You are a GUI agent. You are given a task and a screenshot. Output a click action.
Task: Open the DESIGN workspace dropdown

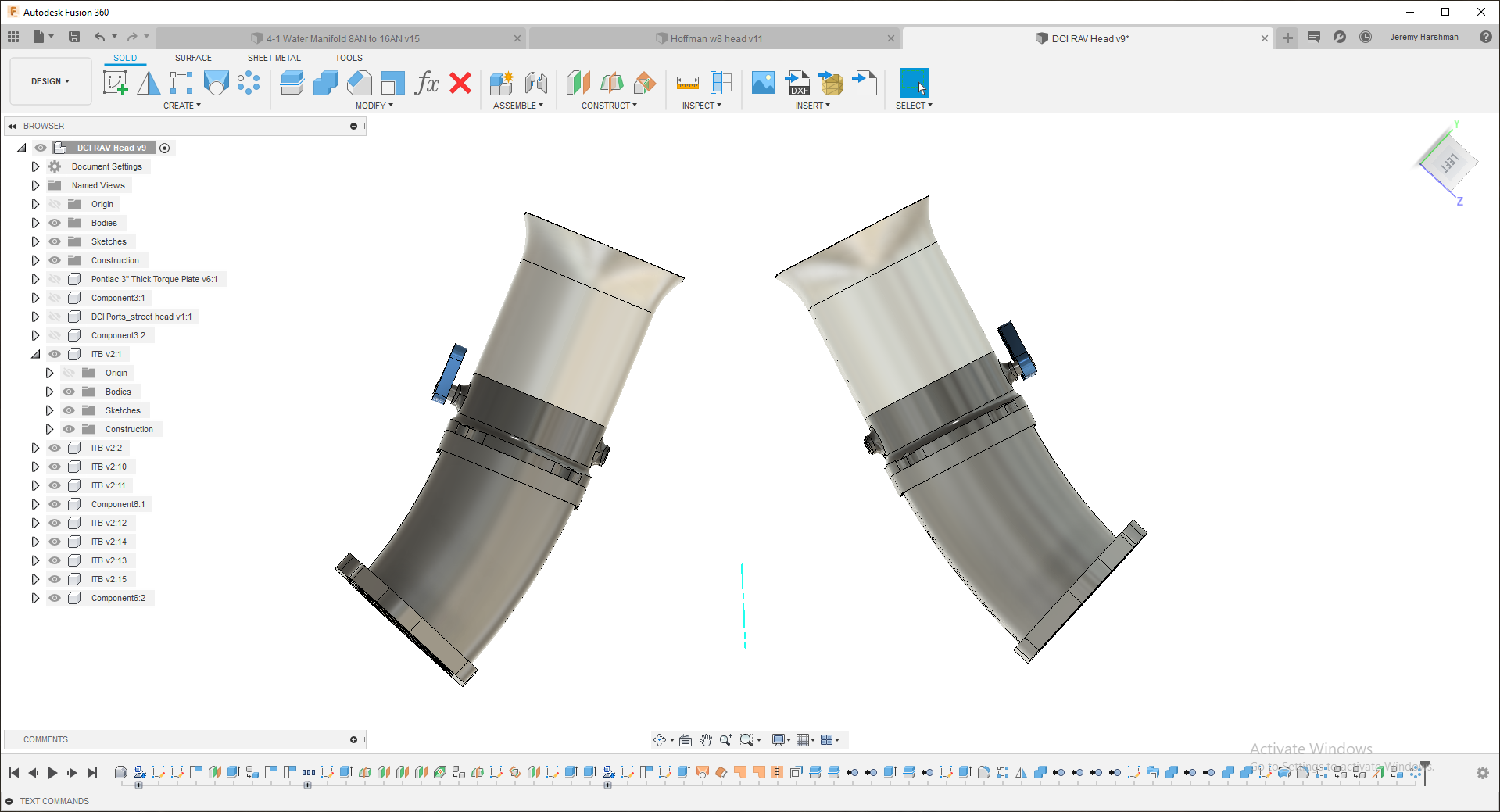pyautogui.click(x=51, y=81)
